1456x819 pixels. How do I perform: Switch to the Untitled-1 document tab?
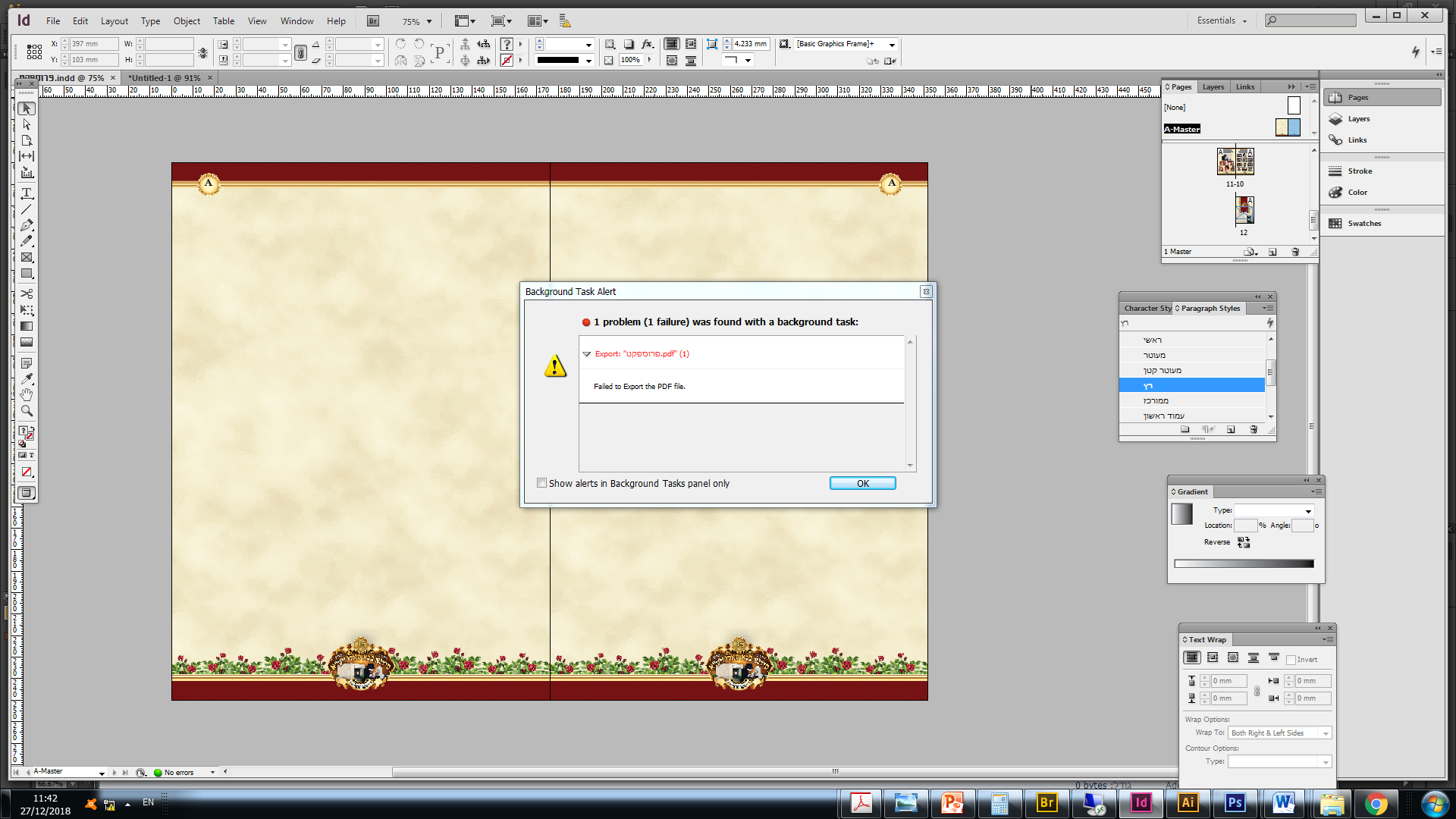tap(164, 77)
